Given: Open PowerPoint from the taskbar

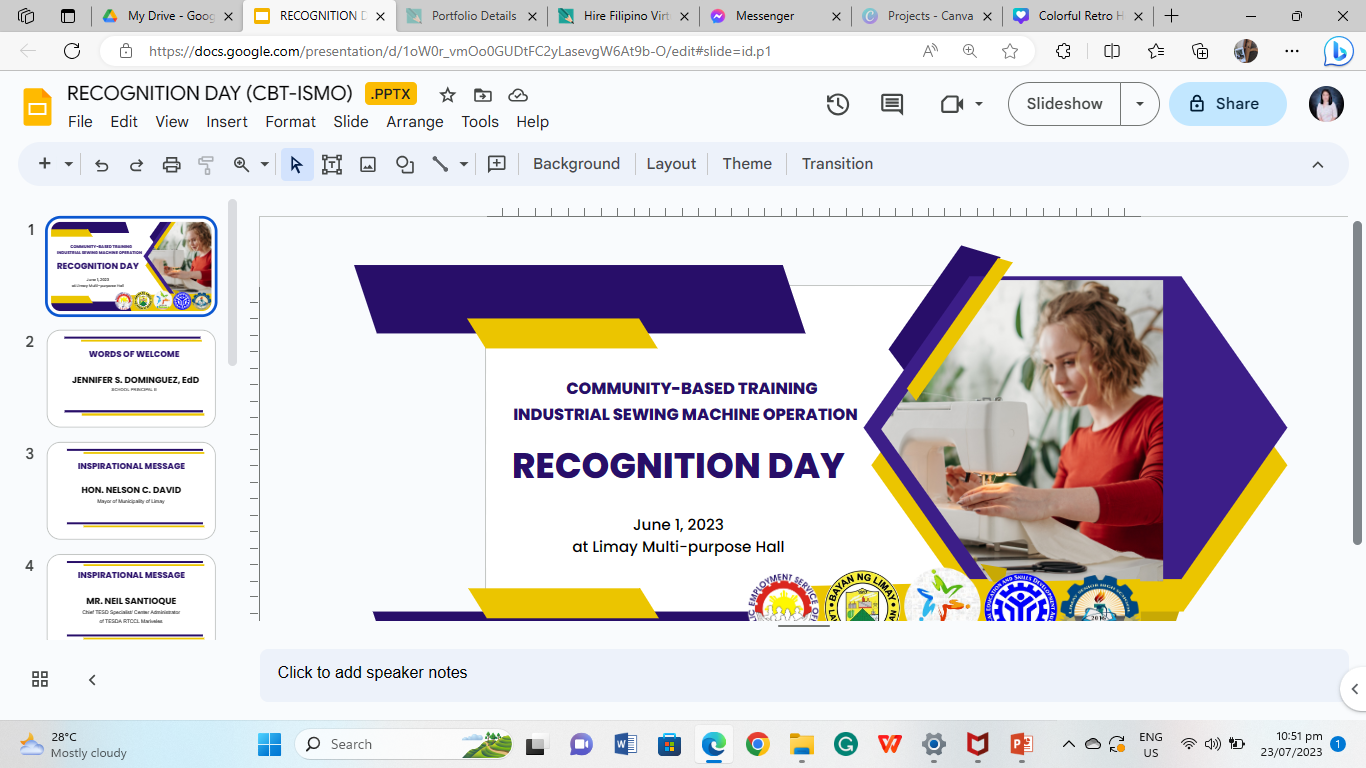Looking at the screenshot, I should (x=1021, y=744).
